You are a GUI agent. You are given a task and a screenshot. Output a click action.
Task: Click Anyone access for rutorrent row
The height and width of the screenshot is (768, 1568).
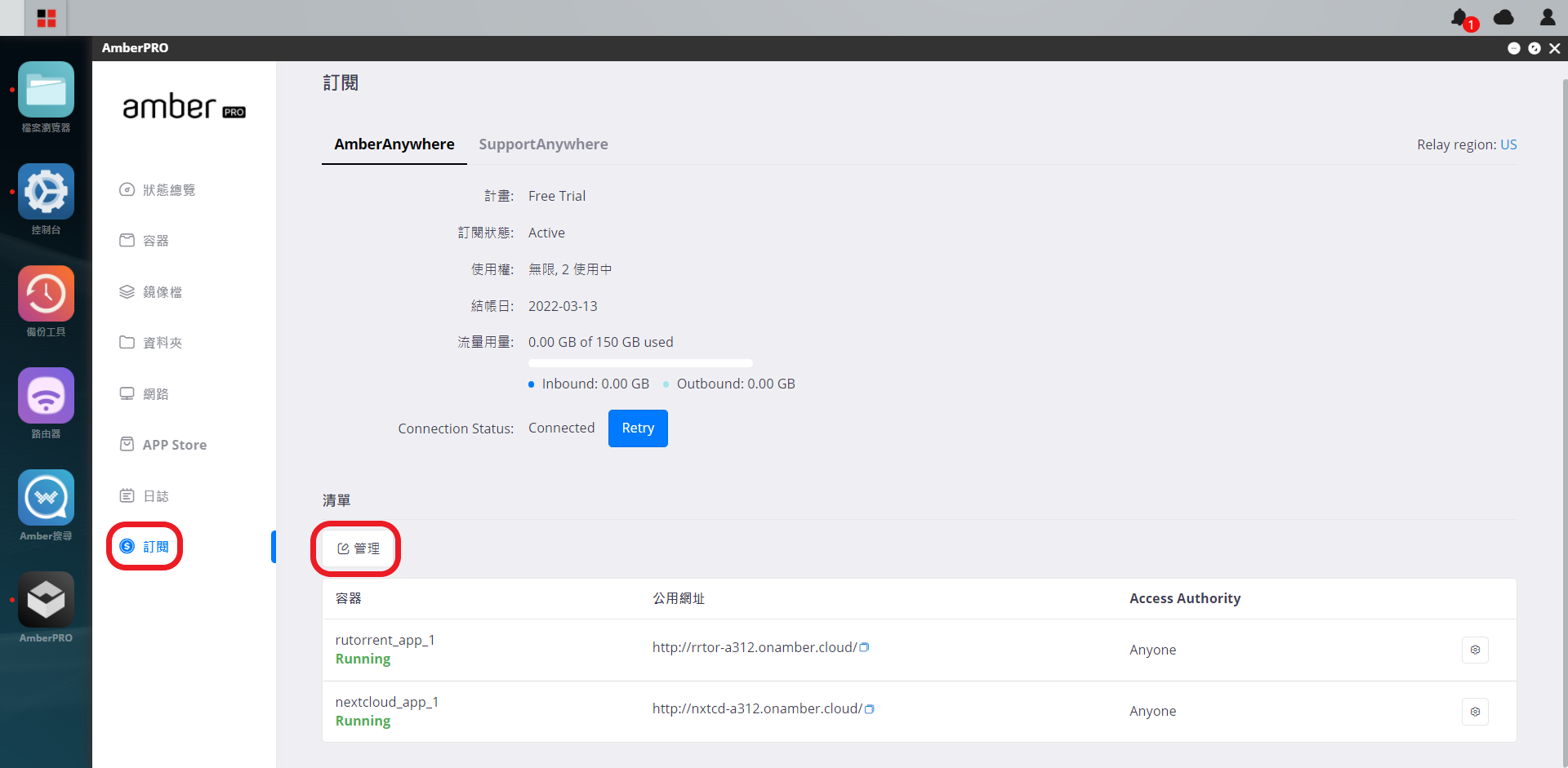pos(1152,650)
